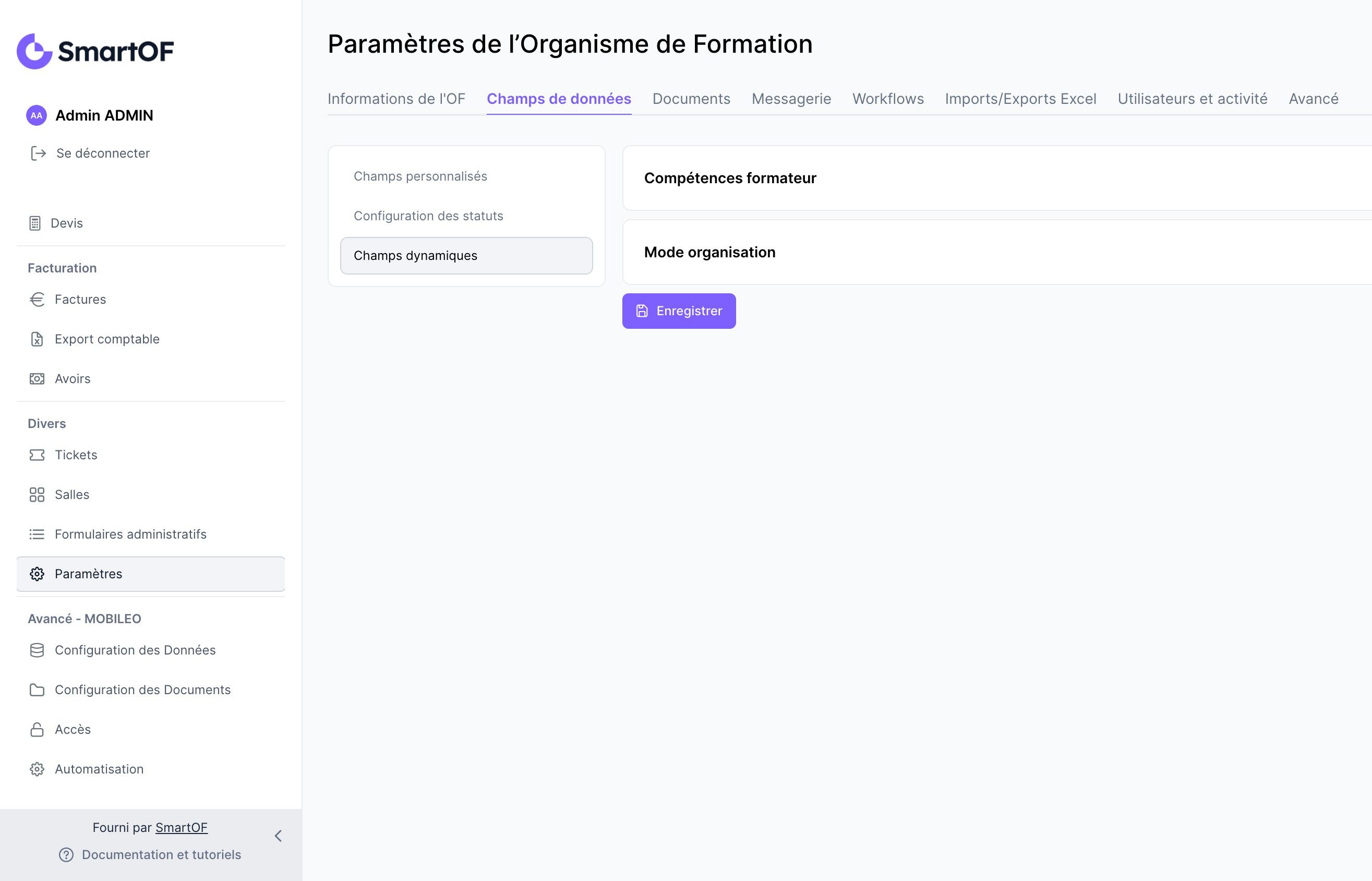Viewport: 1372px width, 881px height.
Task: Click the SmartOF logo icon
Action: (34, 52)
